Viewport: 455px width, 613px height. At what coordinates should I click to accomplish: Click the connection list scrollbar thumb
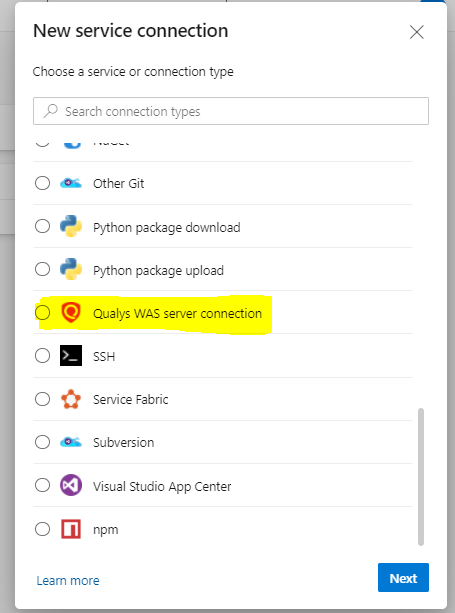click(x=421, y=477)
